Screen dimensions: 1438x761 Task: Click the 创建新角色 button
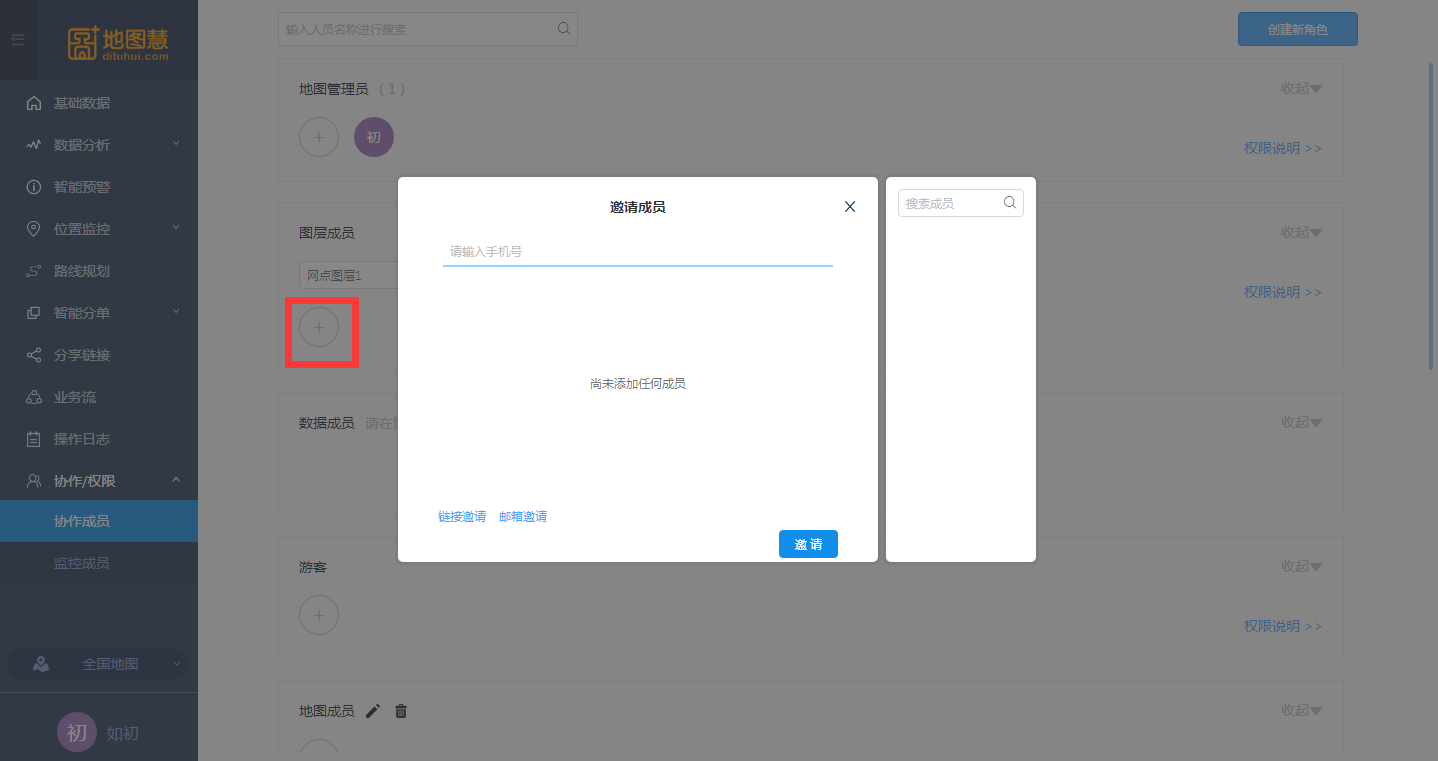click(1297, 29)
